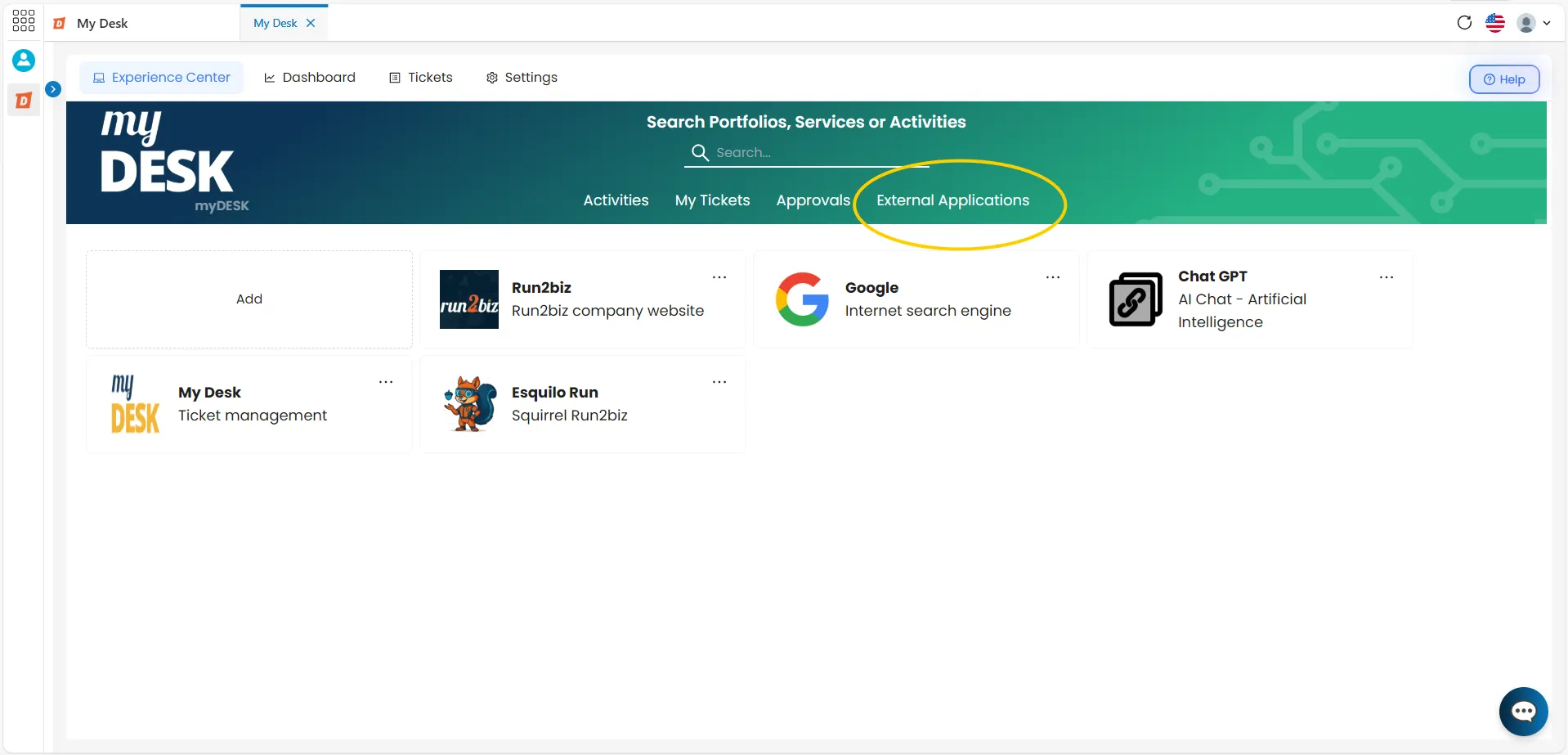The height and width of the screenshot is (755, 1568).
Task: Click the My Desk ticket management logo
Action: coord(135,404)
